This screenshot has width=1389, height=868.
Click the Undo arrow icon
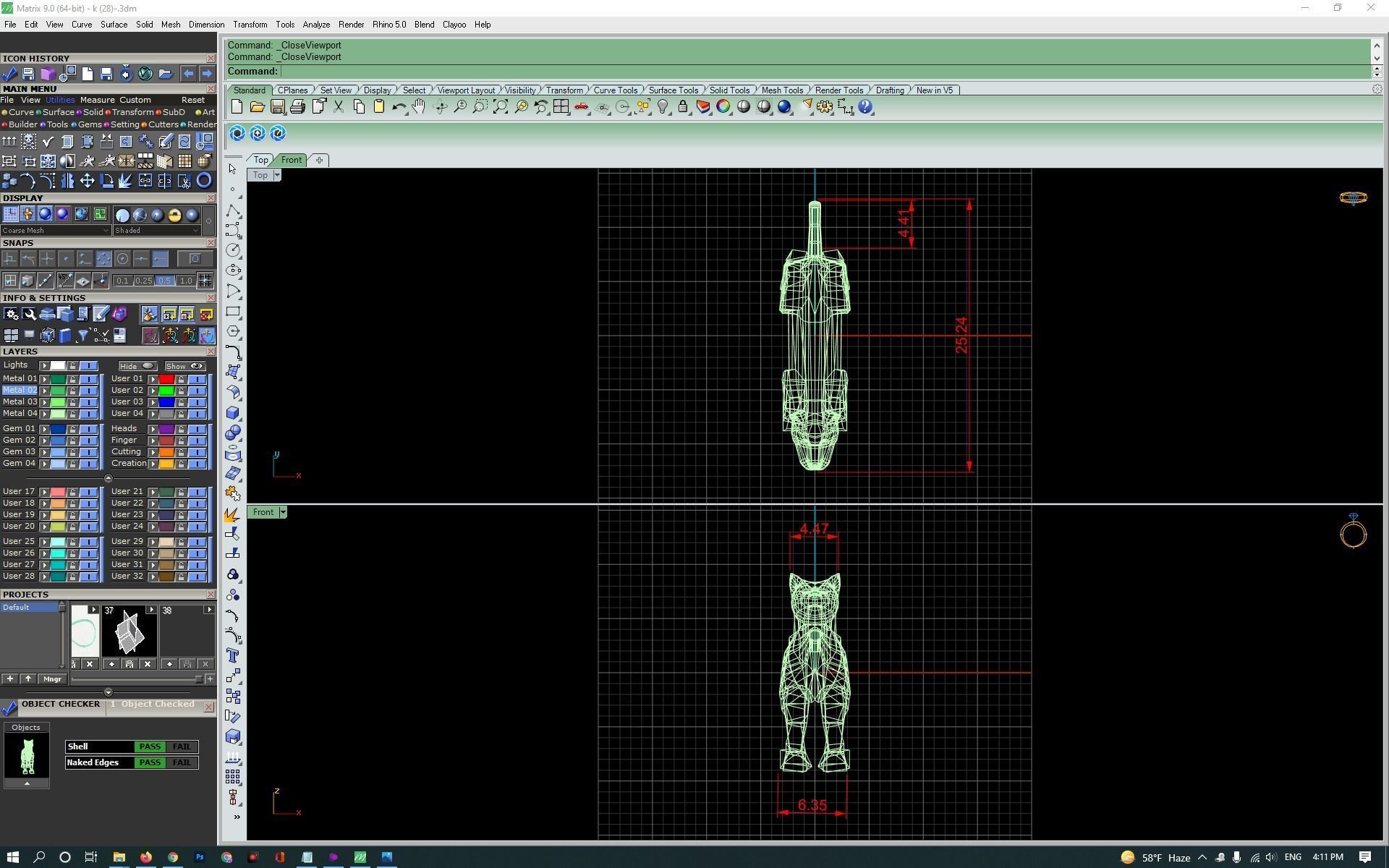click(x=399, y=107)
